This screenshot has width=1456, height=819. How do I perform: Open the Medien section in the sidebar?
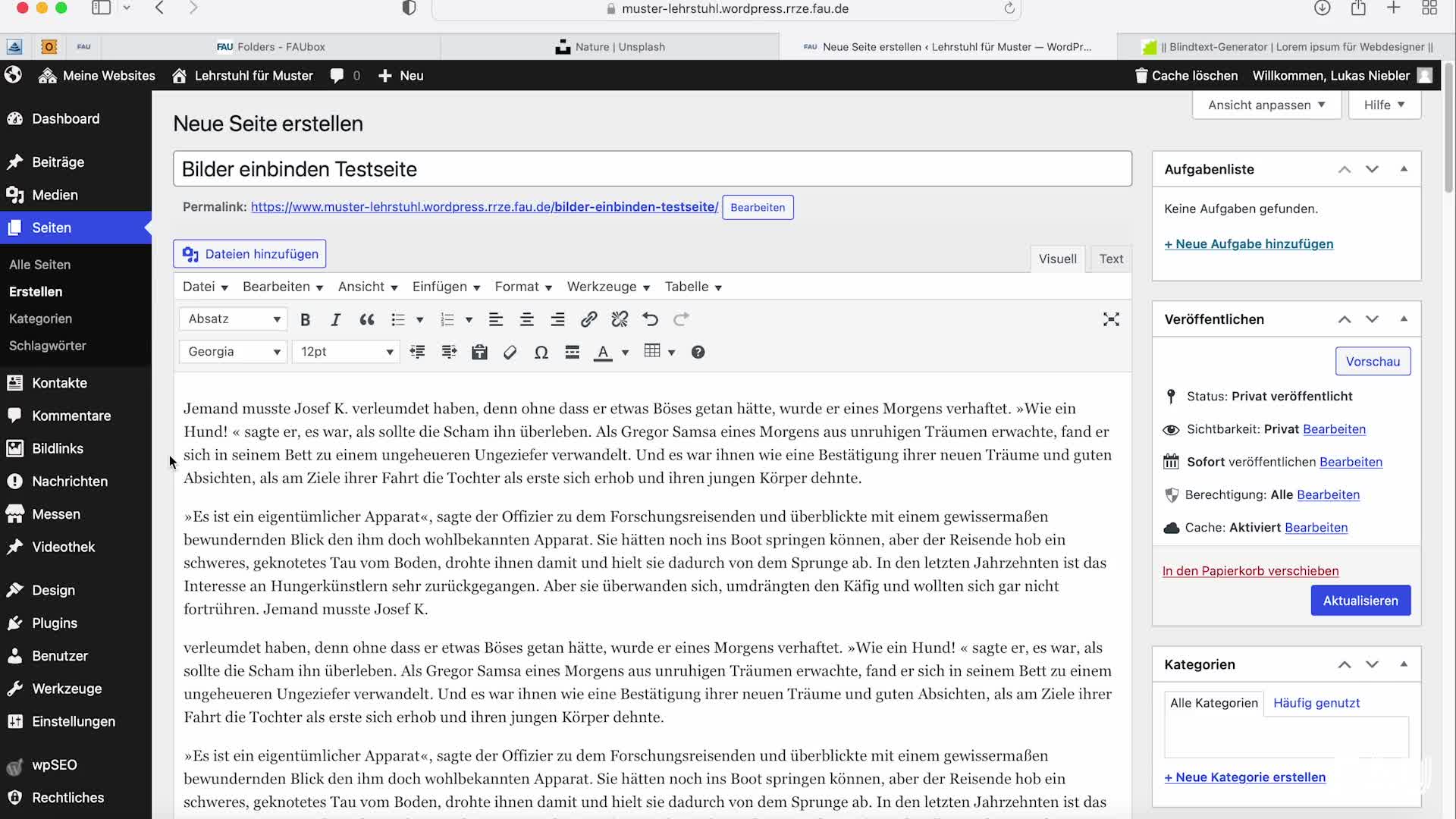click(53, 194)
